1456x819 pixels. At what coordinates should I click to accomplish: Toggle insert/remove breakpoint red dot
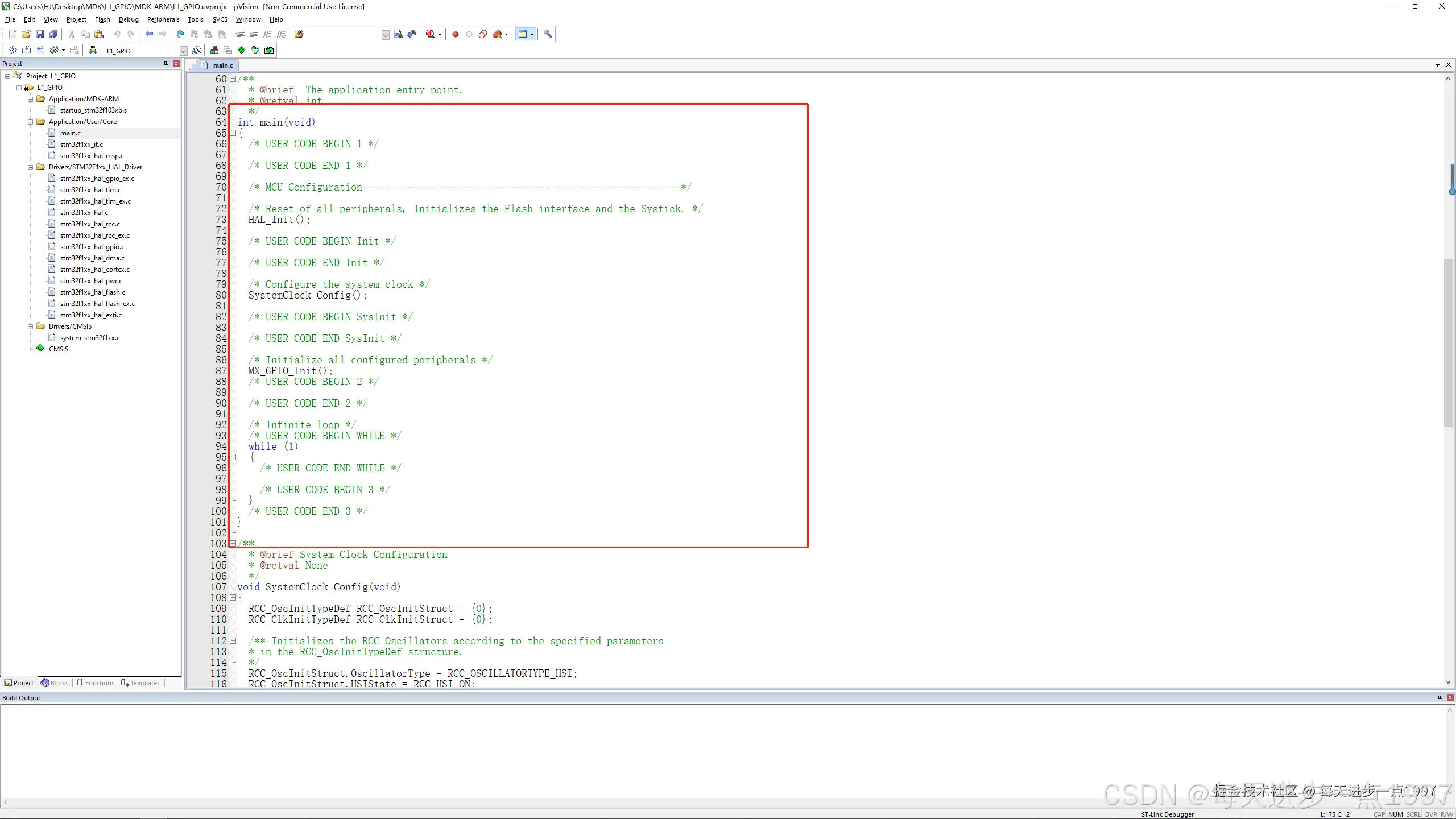[456, 34]
